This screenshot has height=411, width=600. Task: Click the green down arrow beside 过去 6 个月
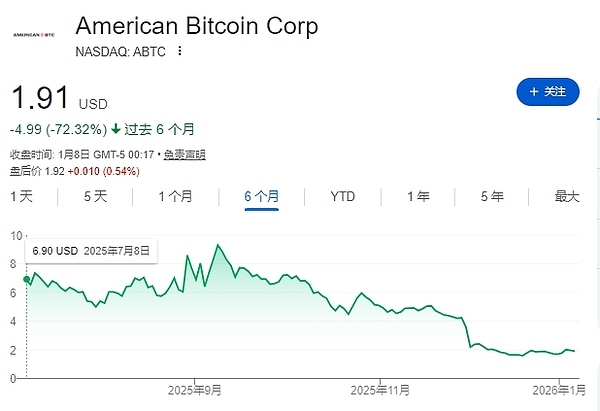(x=117, y=129)
